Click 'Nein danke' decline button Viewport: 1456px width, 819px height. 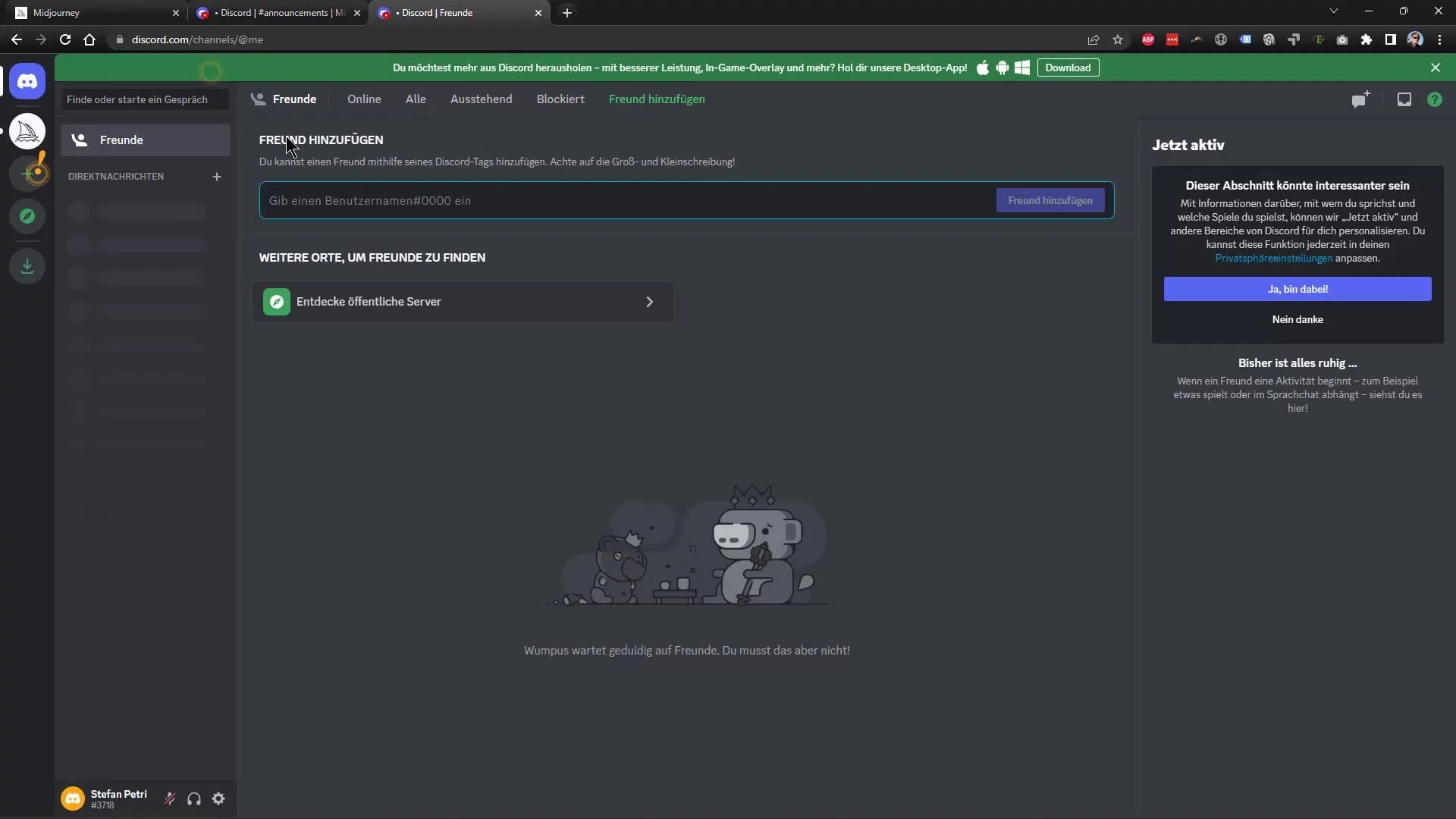point(1297,319)
